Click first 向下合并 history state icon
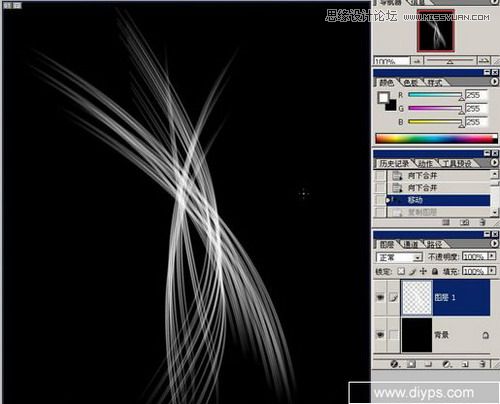The height and width of the screenshot is (404, 500). 397,175
